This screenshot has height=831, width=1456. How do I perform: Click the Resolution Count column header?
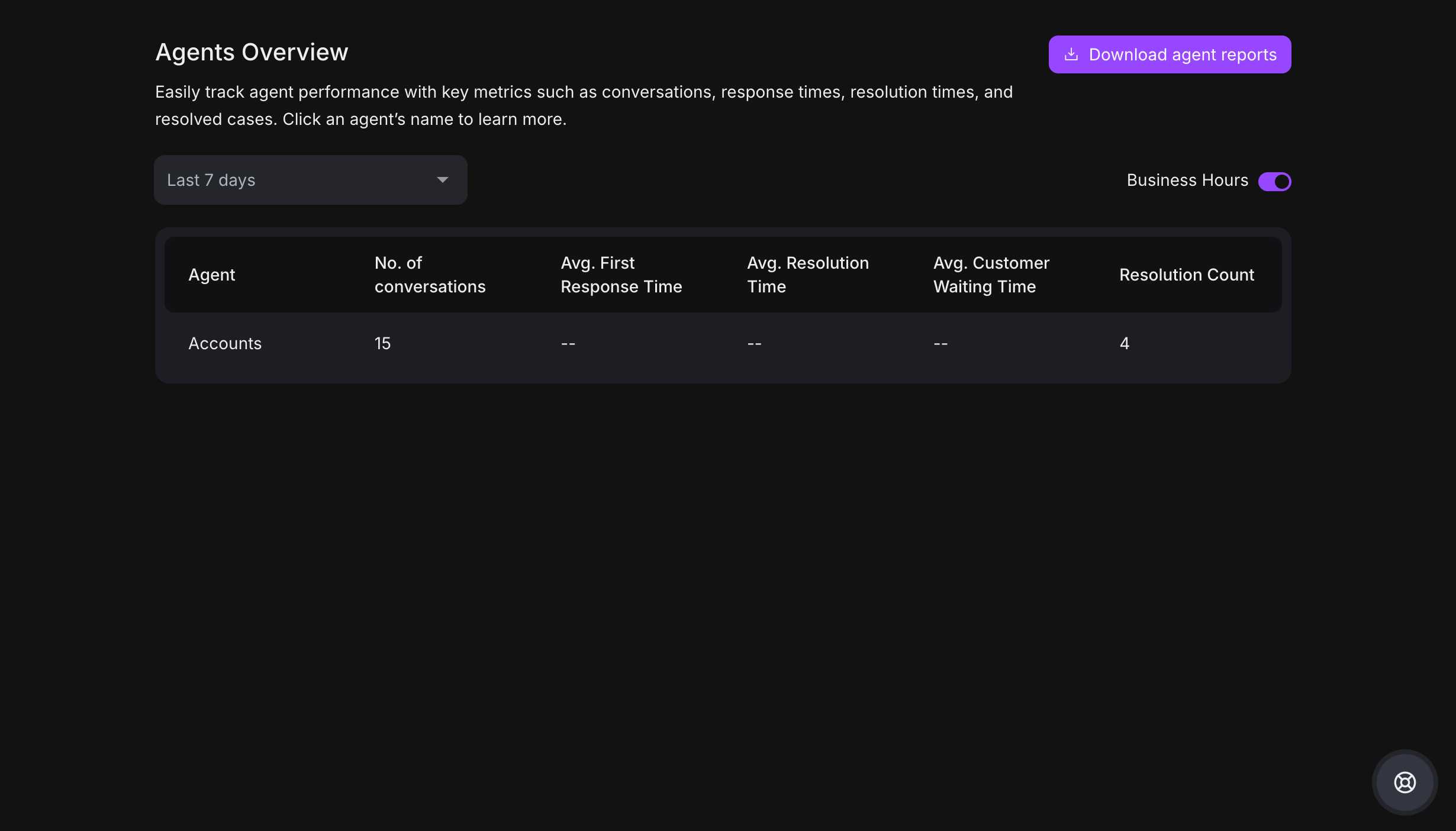[x=1187, y=275]
